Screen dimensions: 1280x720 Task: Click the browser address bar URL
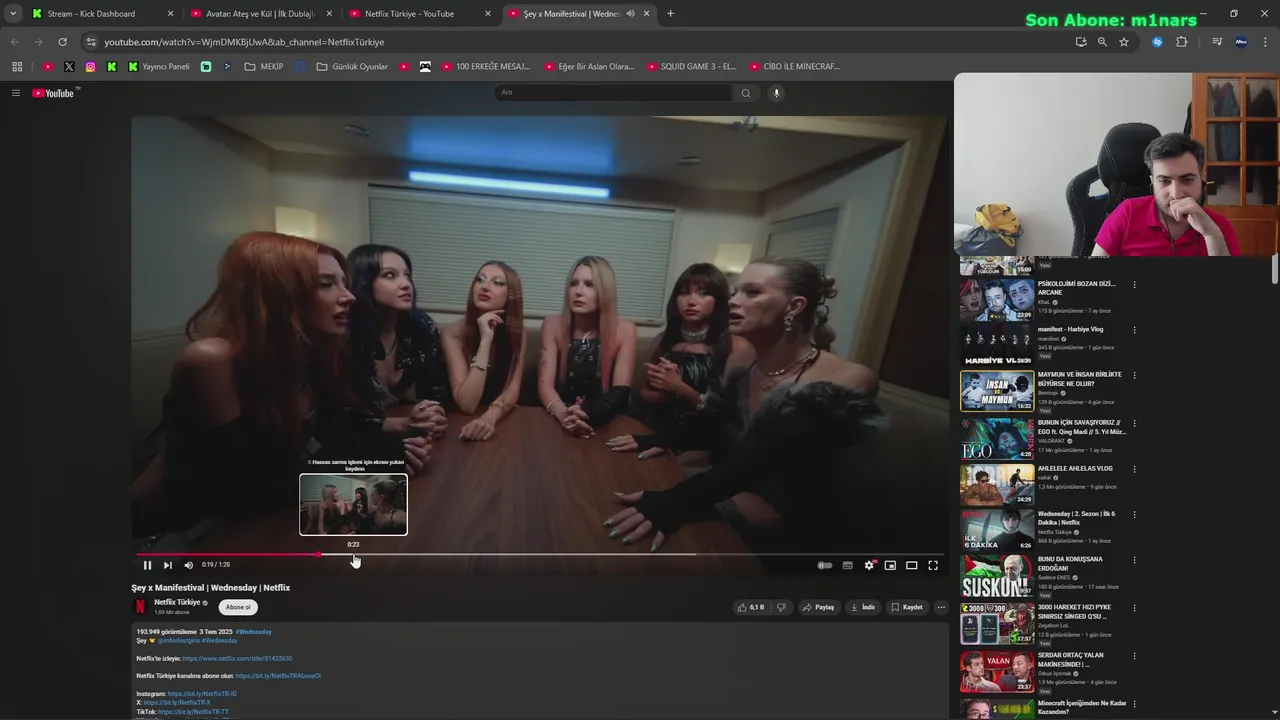[244, 42]
